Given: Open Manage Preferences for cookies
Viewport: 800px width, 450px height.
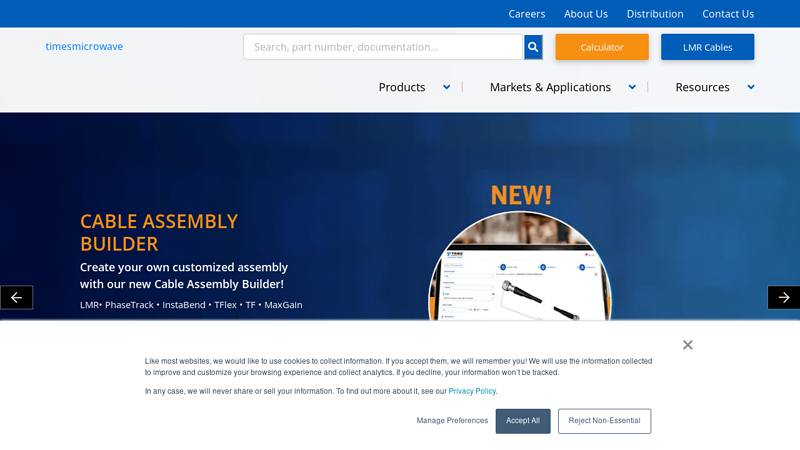Looking at the screenshot, I should click(x=452, y=421).
